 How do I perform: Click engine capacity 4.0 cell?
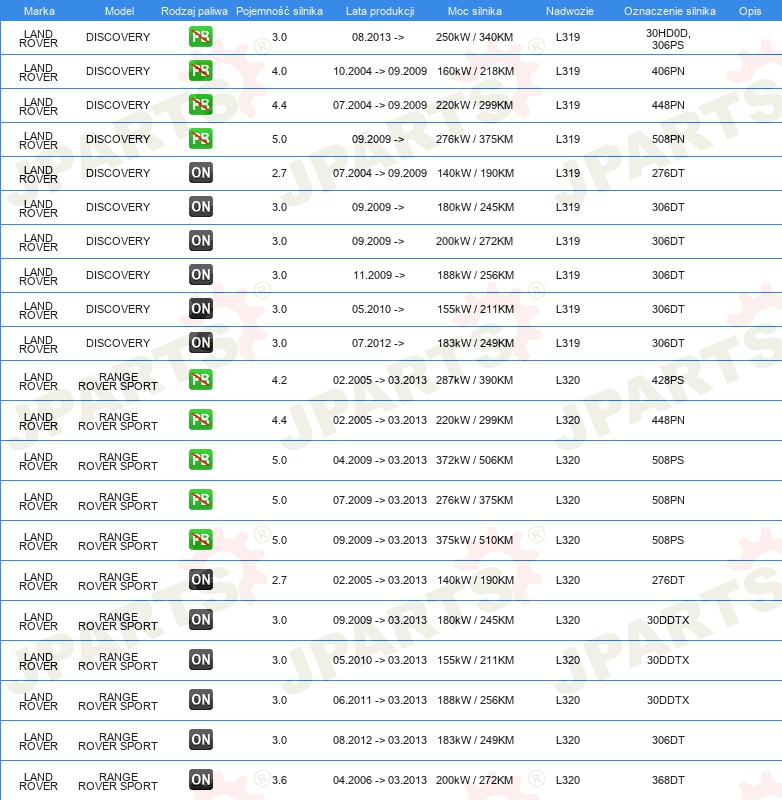click(x=279, y=71)
